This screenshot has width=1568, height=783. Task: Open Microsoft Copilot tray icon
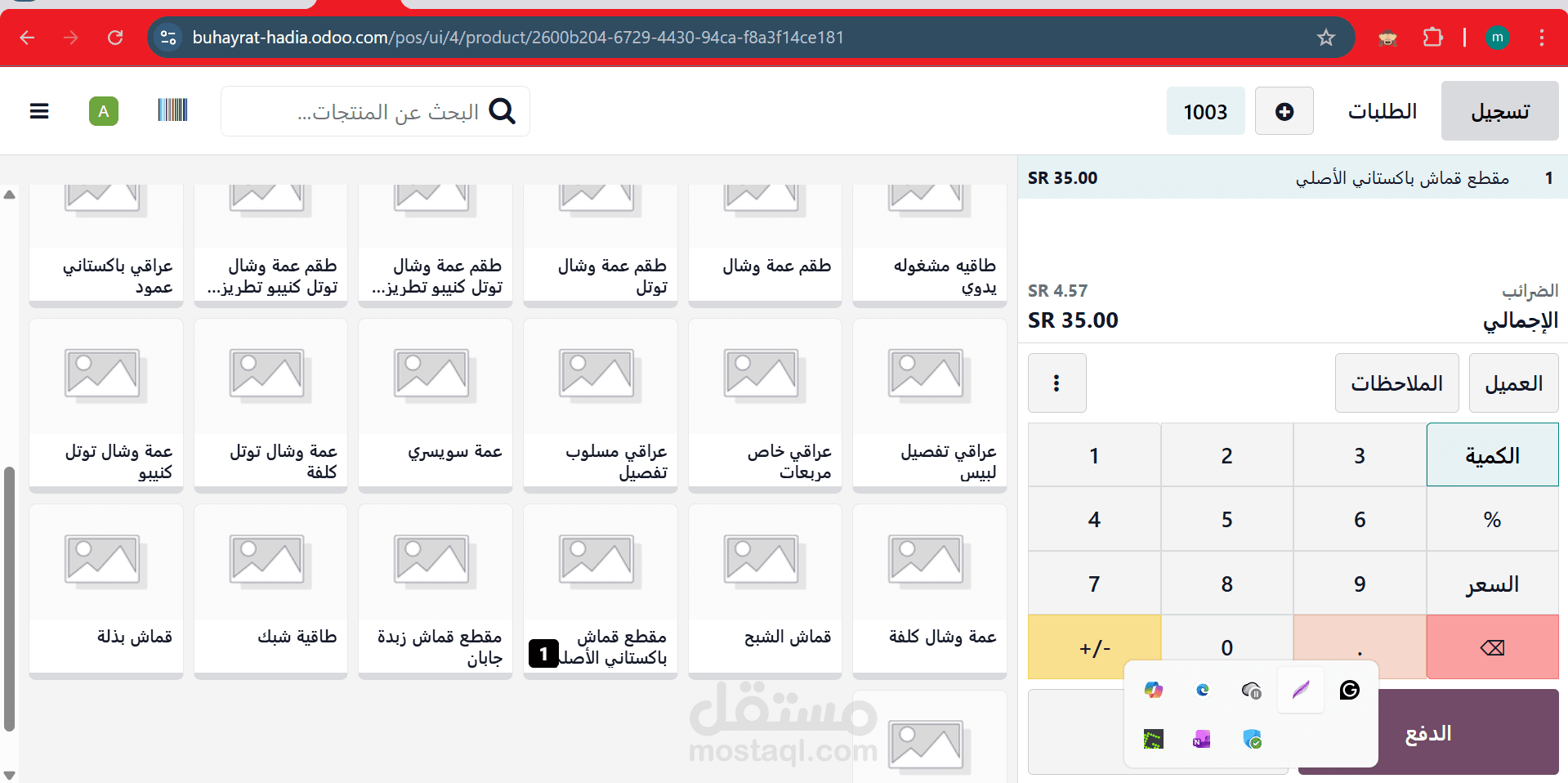[1153, 691]
